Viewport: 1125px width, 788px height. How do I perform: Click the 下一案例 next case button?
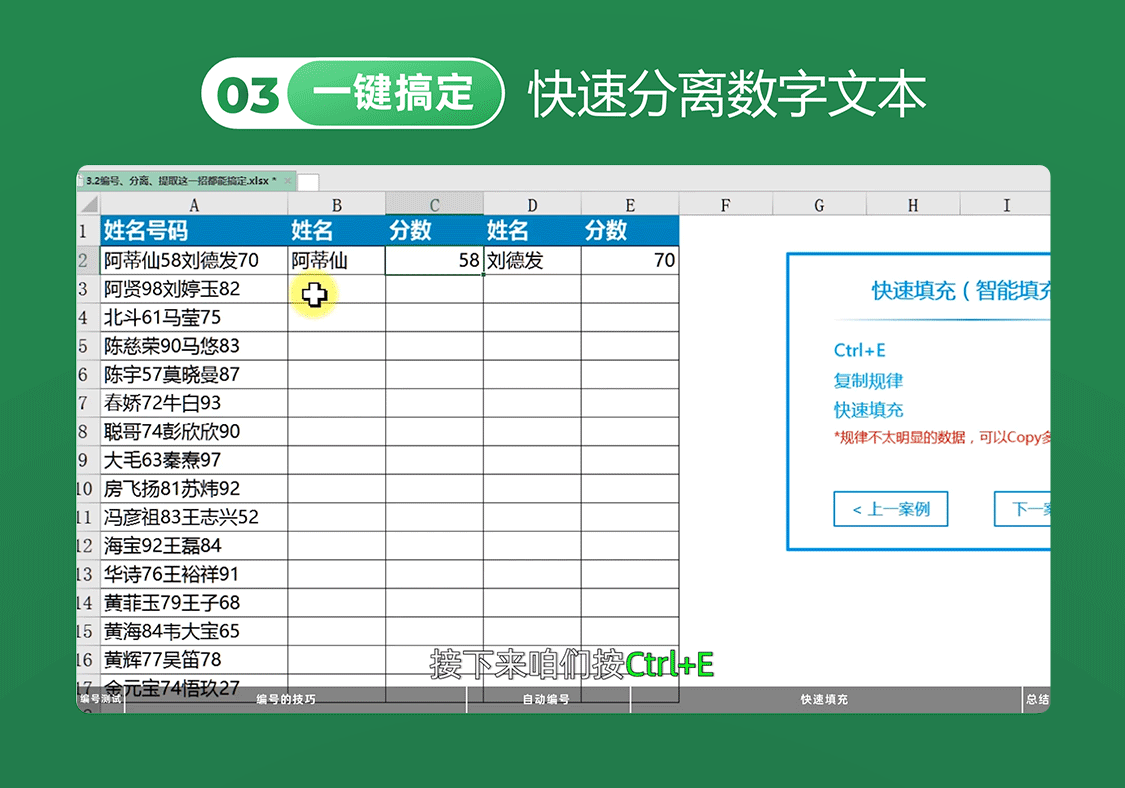click(1022, 509)
